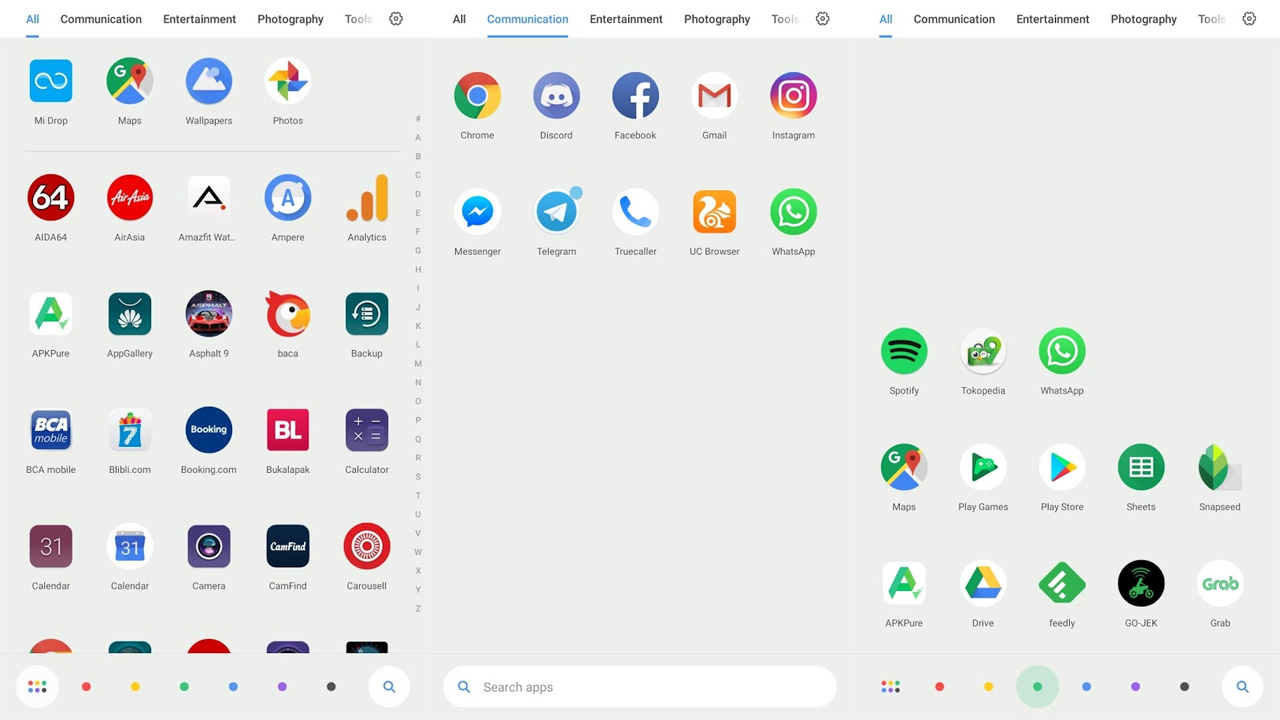Open Huawei AppGallery
This screenshot has height=720, width=1280.
(x=130, y=314)
